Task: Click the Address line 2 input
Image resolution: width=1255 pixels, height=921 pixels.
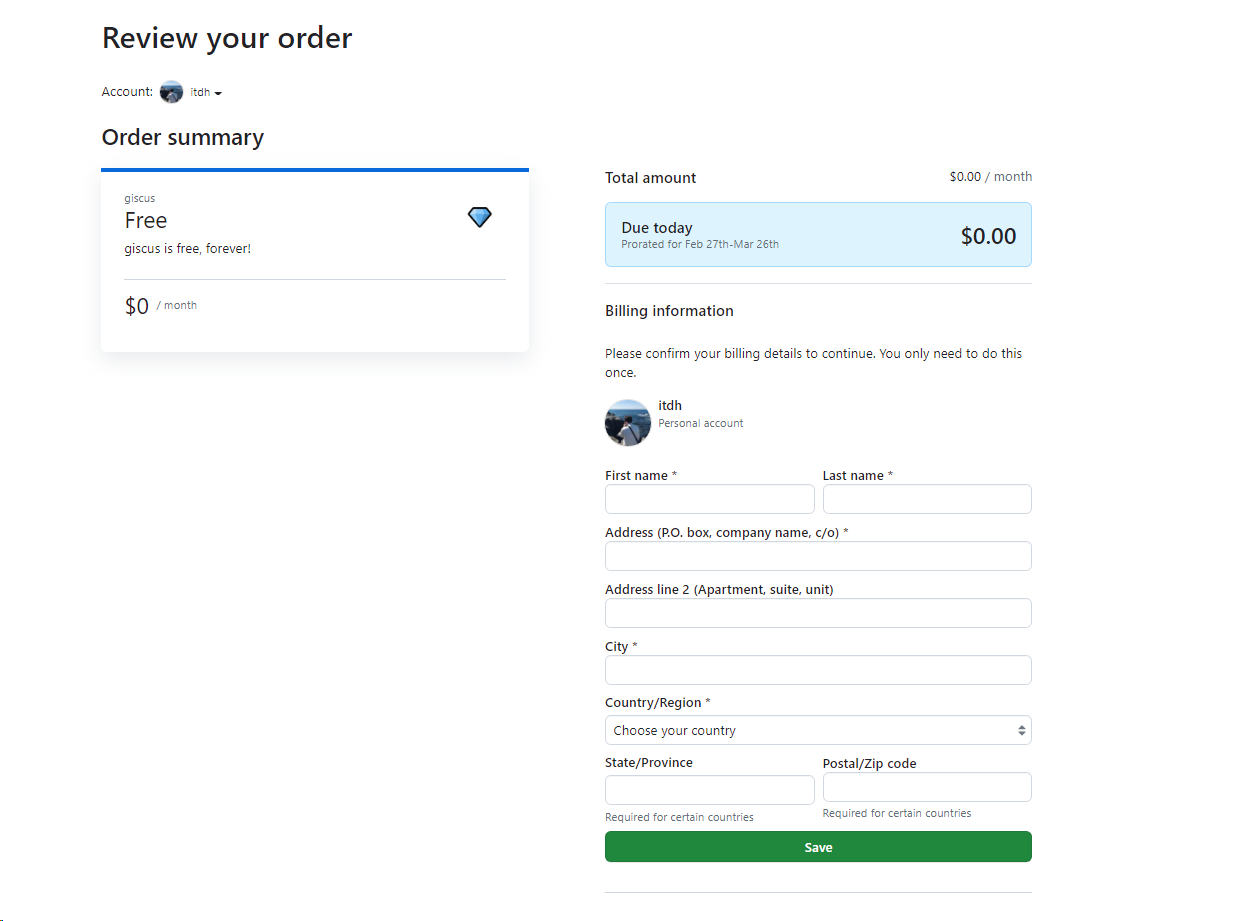Action: click(x=818, y=613)
